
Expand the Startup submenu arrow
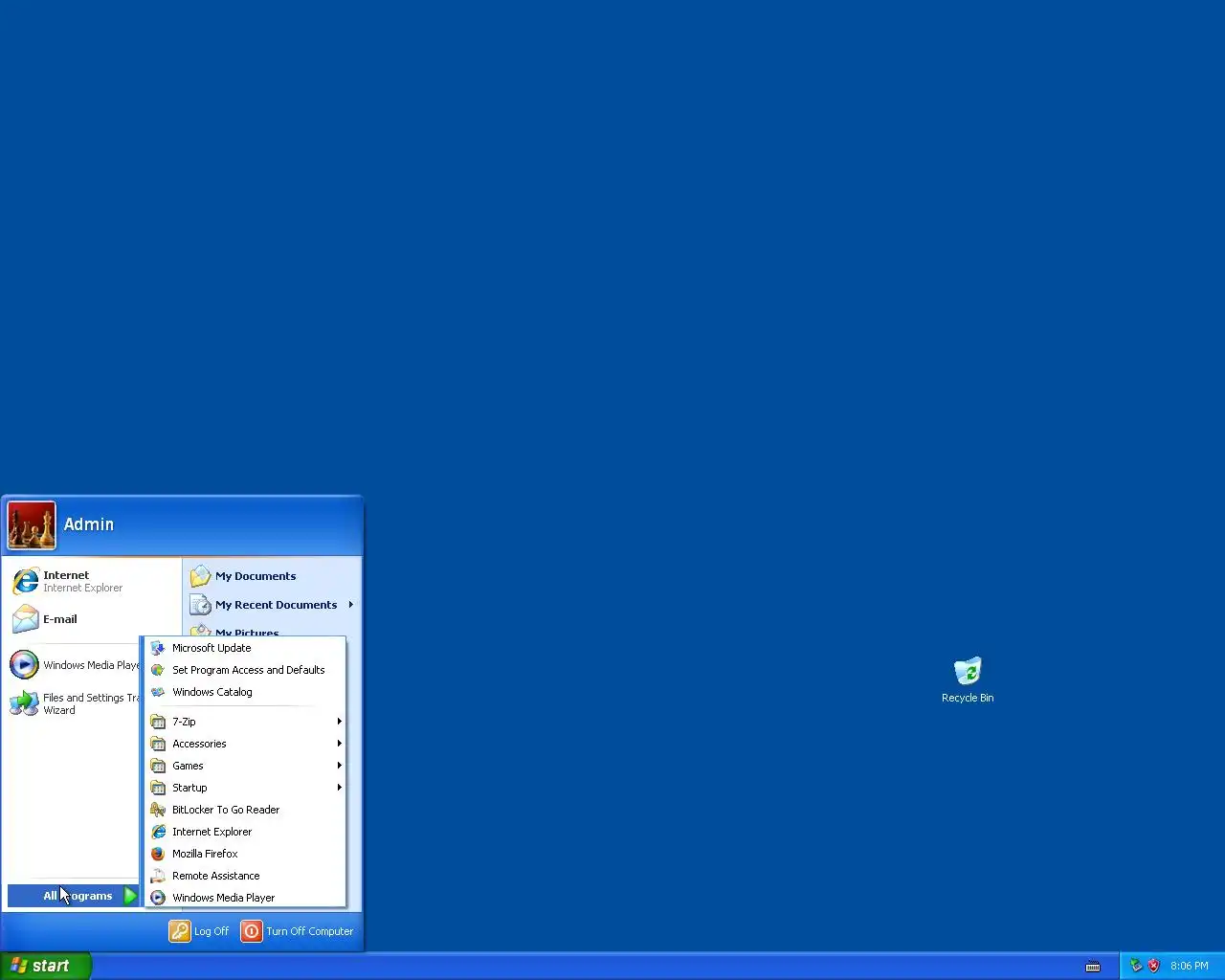pos(339,788)
